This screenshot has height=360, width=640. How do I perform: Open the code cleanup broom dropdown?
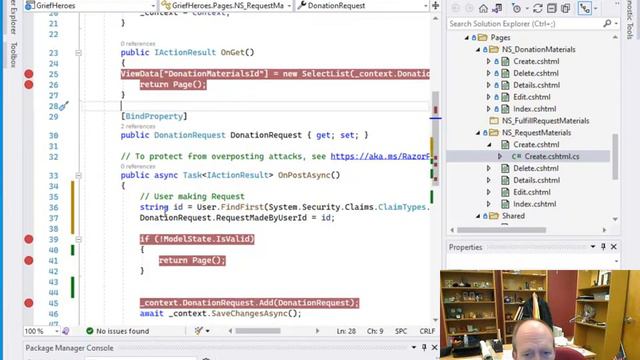208,331
